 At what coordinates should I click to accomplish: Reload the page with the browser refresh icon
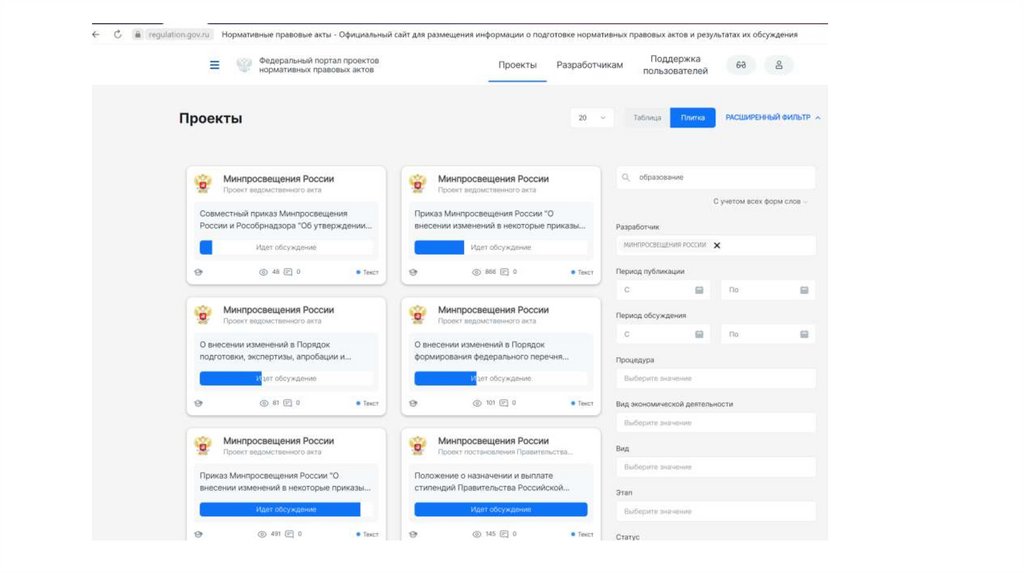(x=118, y=34)
